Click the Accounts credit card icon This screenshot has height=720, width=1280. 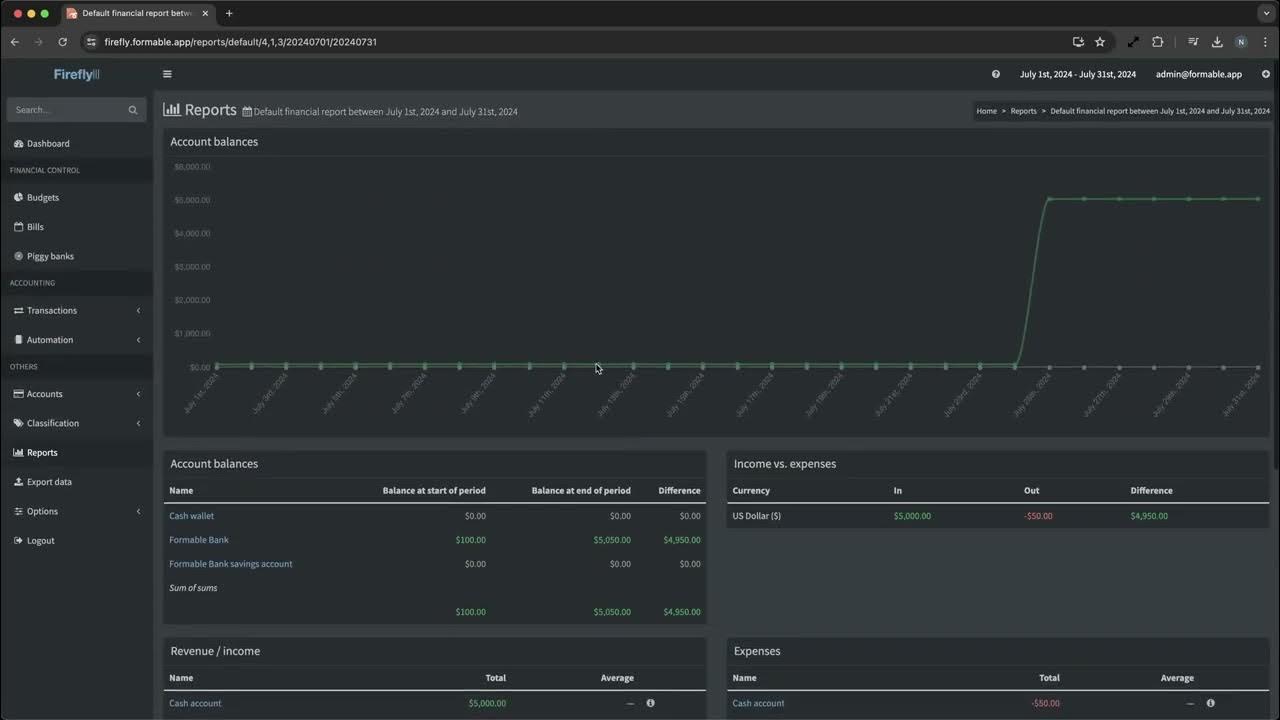(x=18, y=394)
